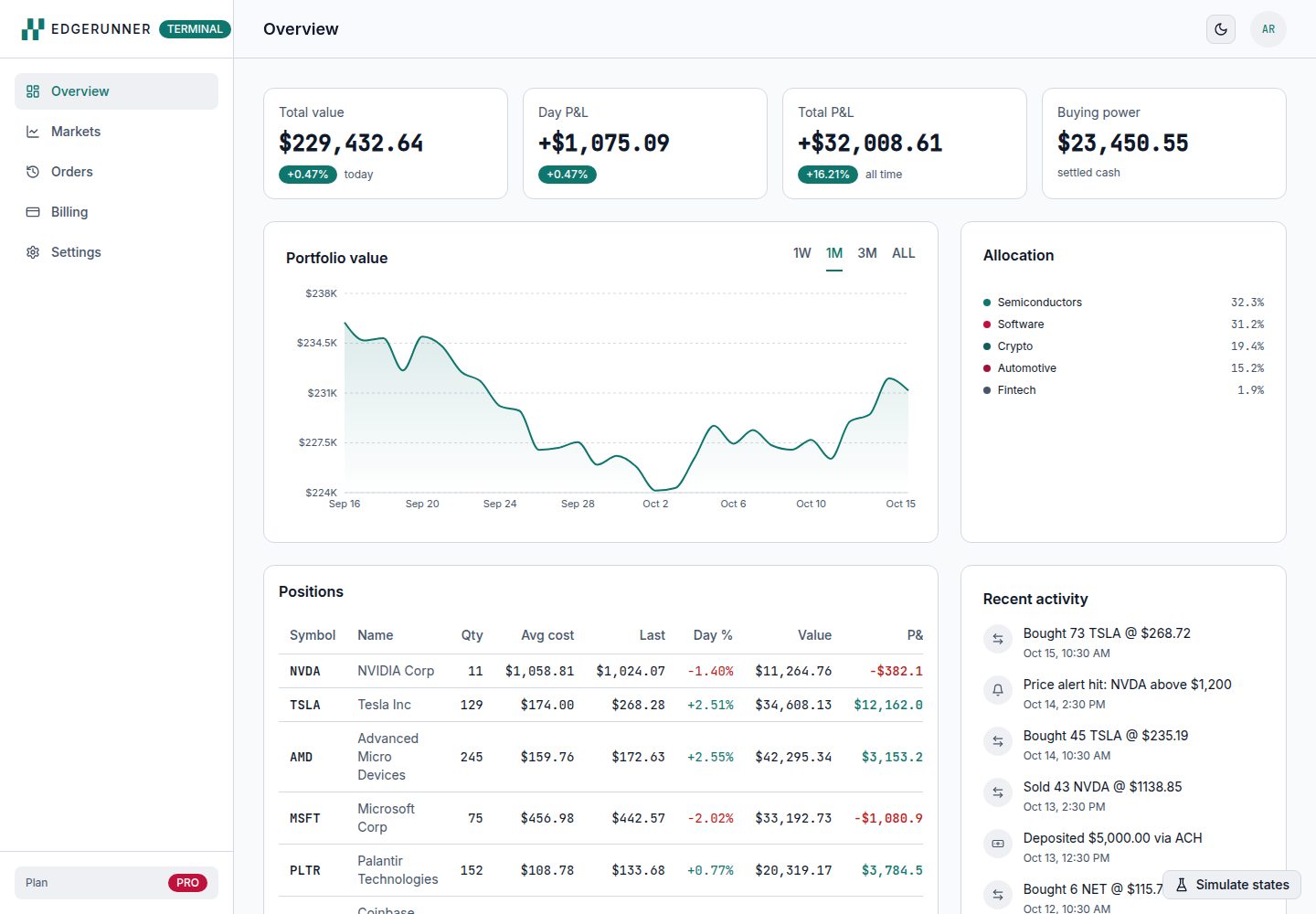Click the Day % column header
This screenshot has height=914, width=1316.
click(713, 635)
